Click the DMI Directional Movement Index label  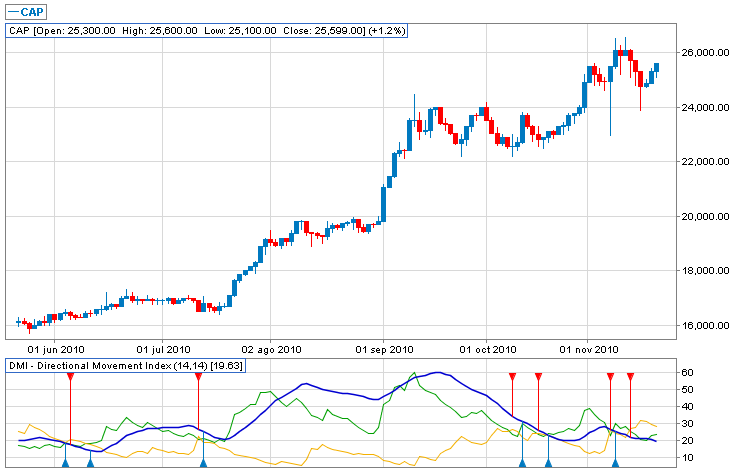coord(126,367)
